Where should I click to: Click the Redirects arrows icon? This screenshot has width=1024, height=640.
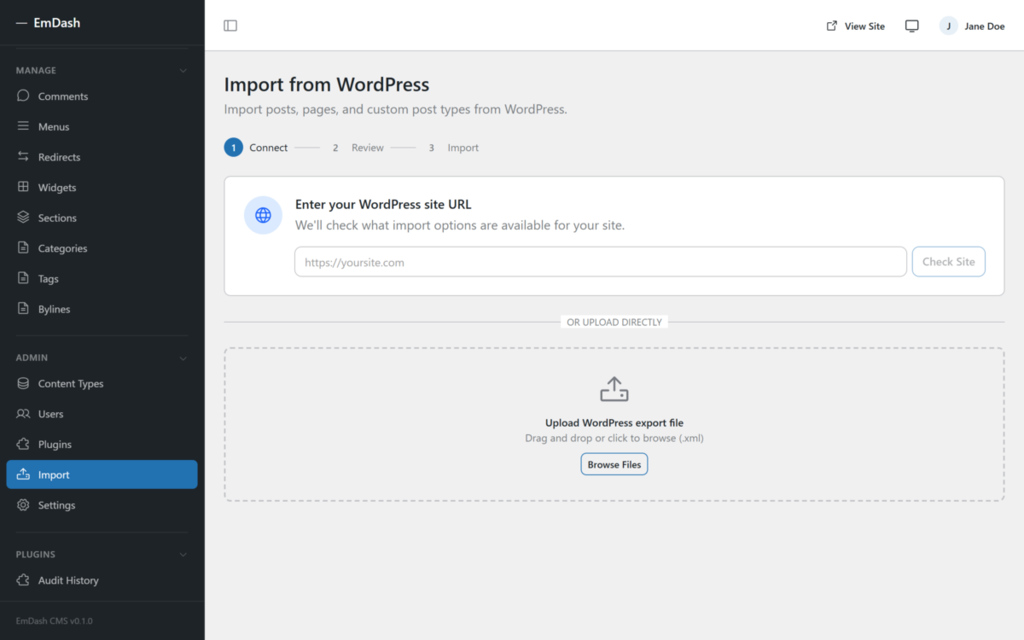(23, 156)
